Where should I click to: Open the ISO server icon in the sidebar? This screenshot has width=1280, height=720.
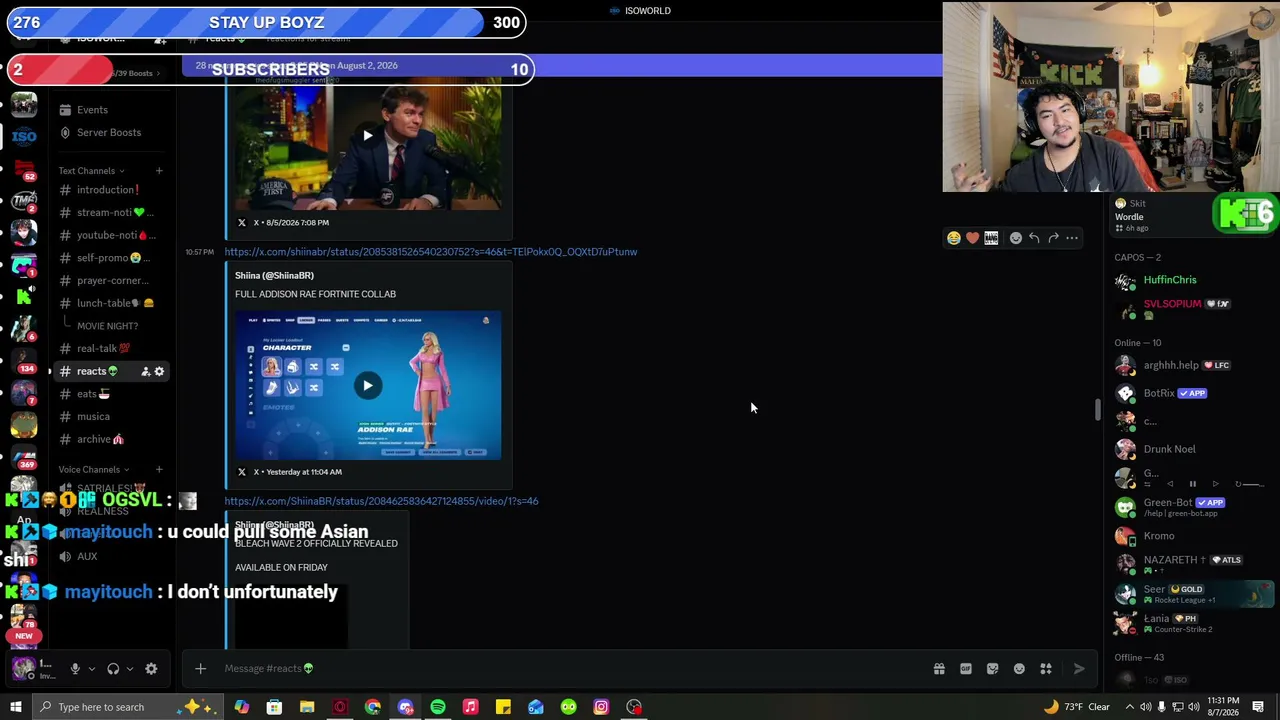coord(24,136)
